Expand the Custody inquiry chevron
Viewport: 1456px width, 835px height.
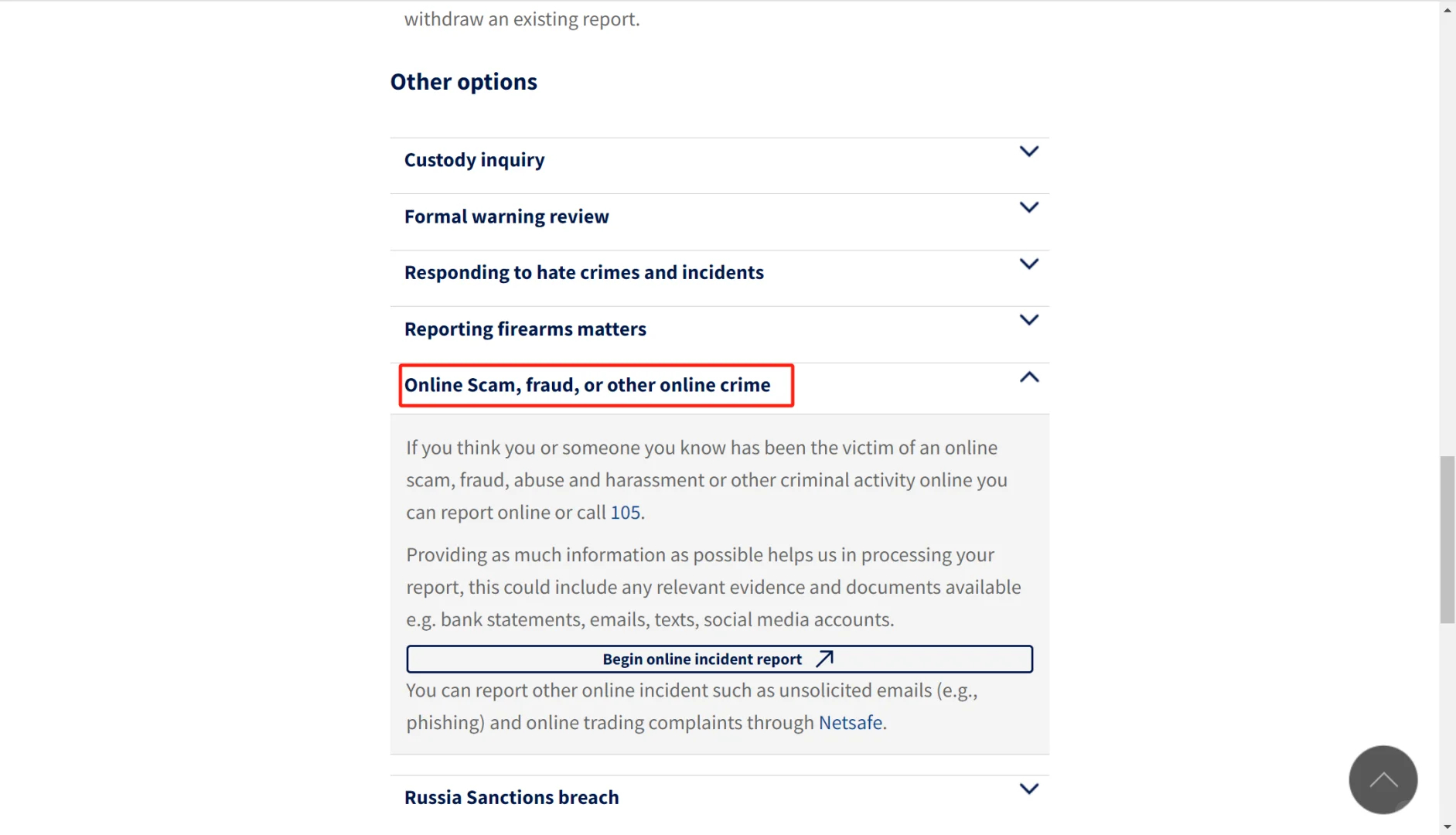pyautogui.click(x=1028, y=152)
